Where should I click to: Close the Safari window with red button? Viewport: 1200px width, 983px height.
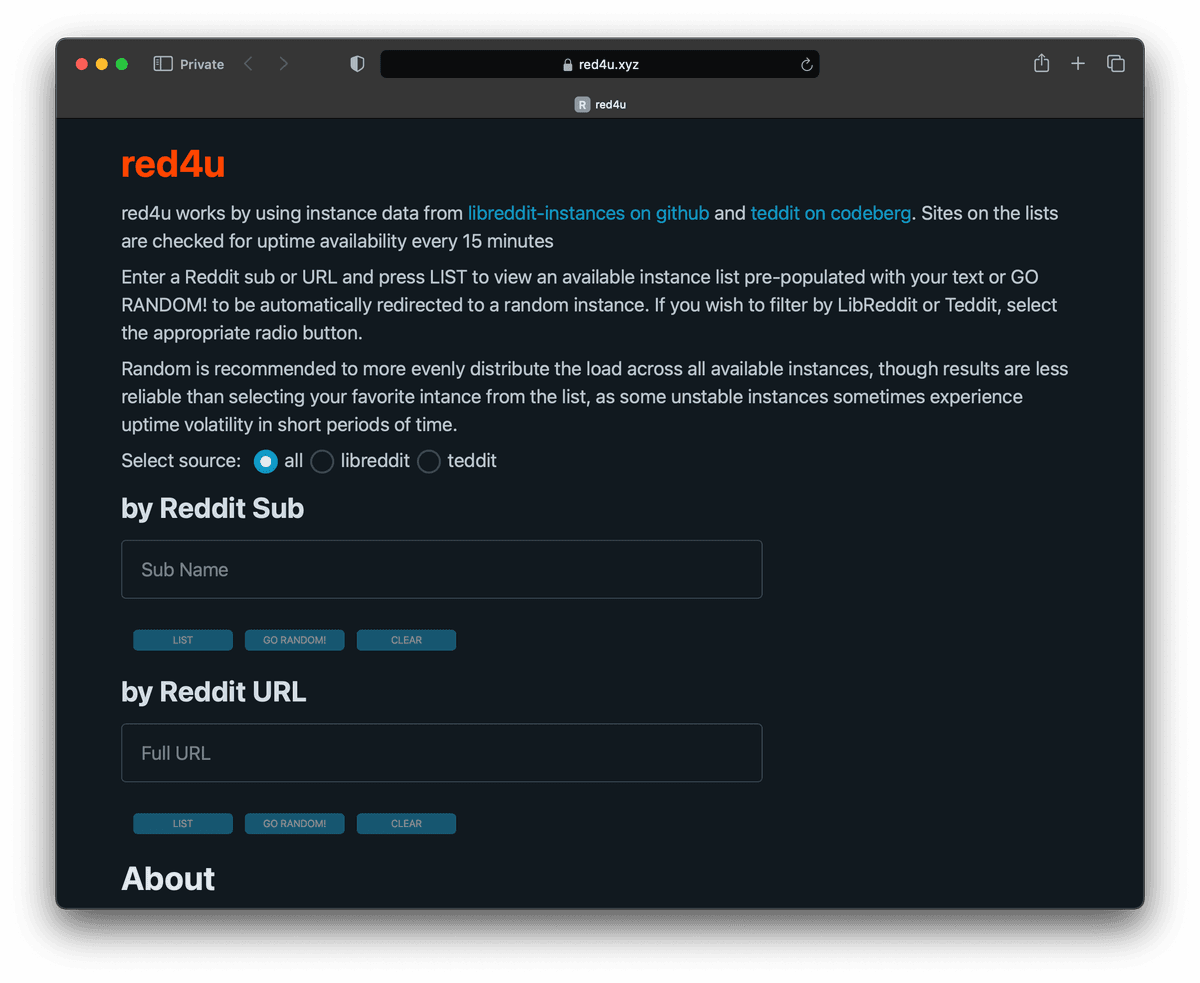click(82, 64)
